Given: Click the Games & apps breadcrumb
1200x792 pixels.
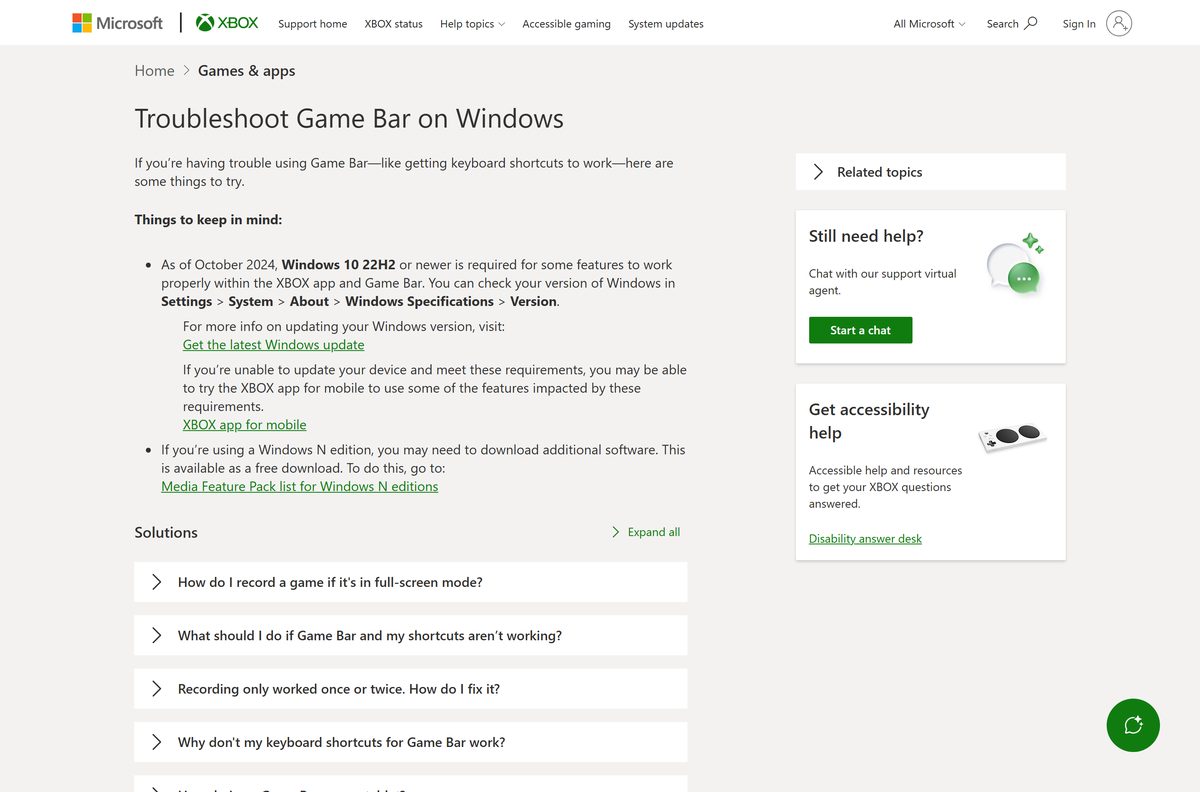Looking at the screenshot, I should coord(246,71).
